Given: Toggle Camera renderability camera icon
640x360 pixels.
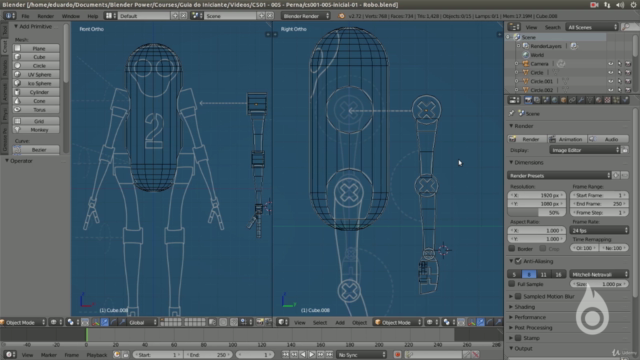Looking at the screenshot, I should click(x=628, y=64).
